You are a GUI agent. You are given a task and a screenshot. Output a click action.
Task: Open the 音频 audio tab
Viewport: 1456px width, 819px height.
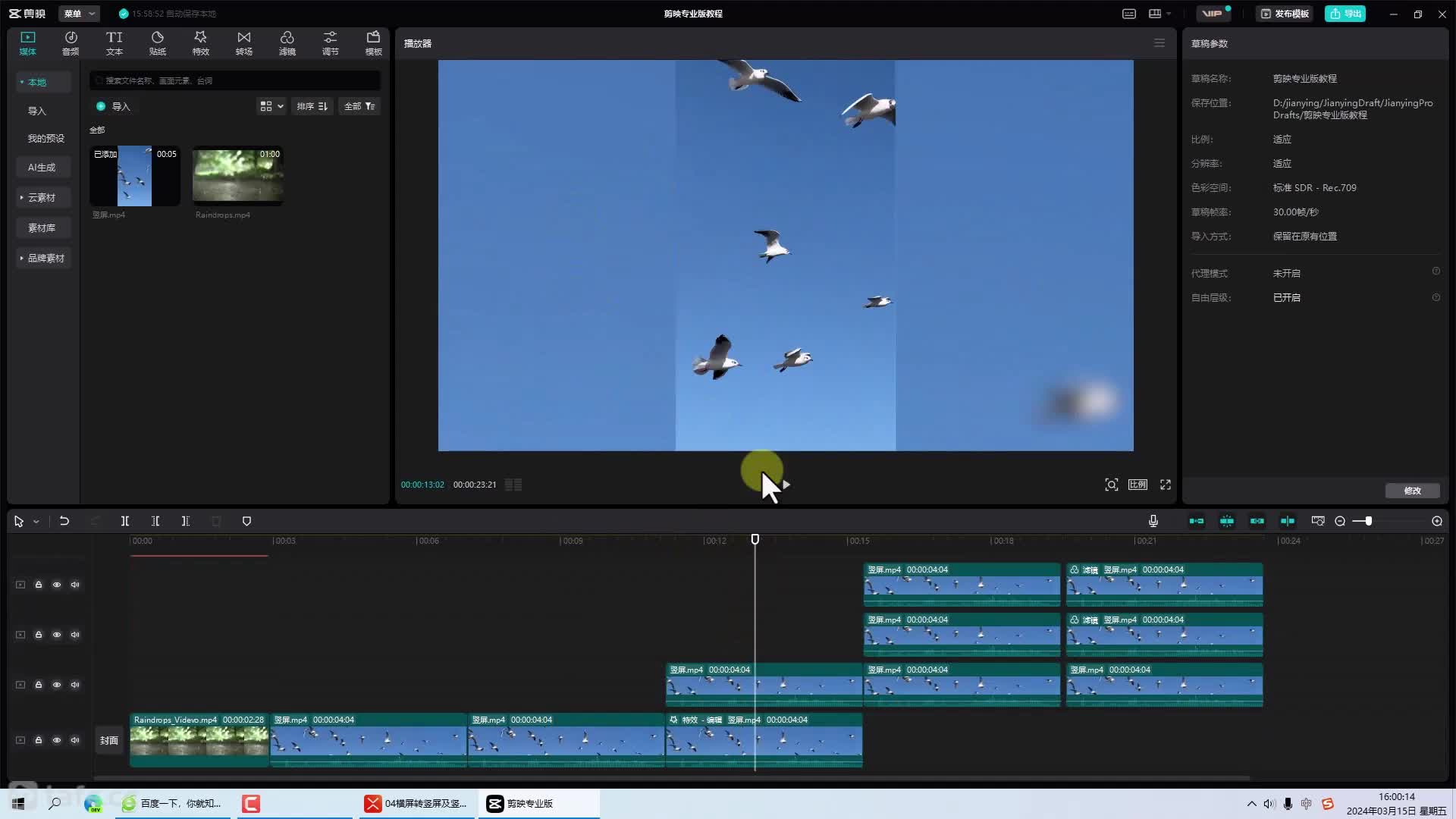71,43
